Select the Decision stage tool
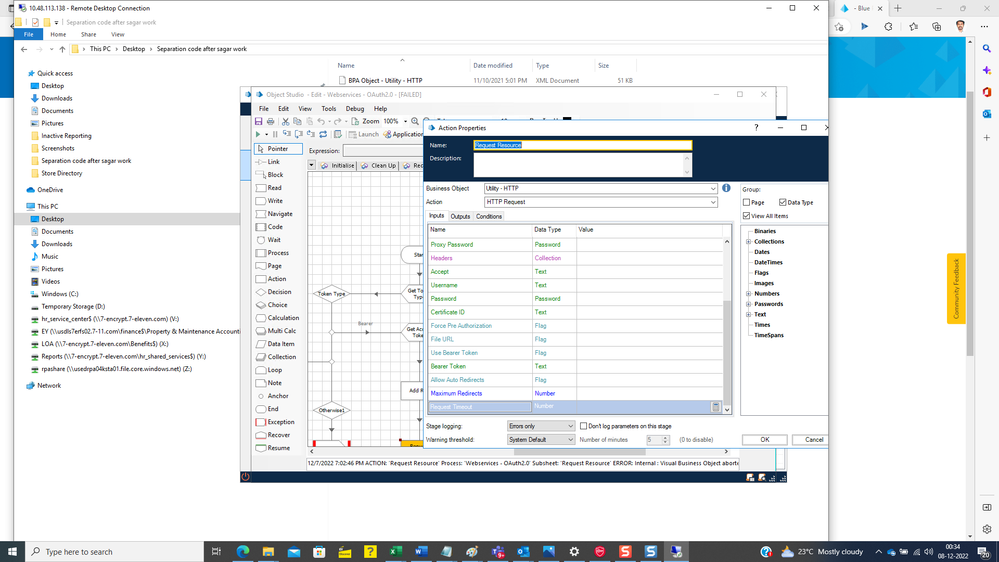 pos(278,292)
